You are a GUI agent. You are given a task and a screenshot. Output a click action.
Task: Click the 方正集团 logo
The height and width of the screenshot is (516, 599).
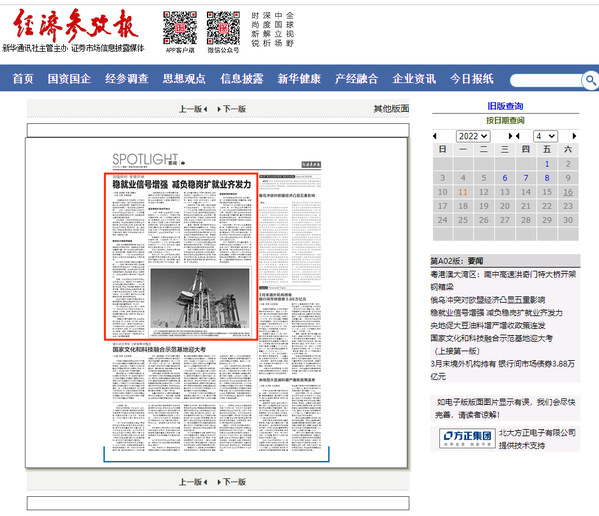[x=467, y=438]
